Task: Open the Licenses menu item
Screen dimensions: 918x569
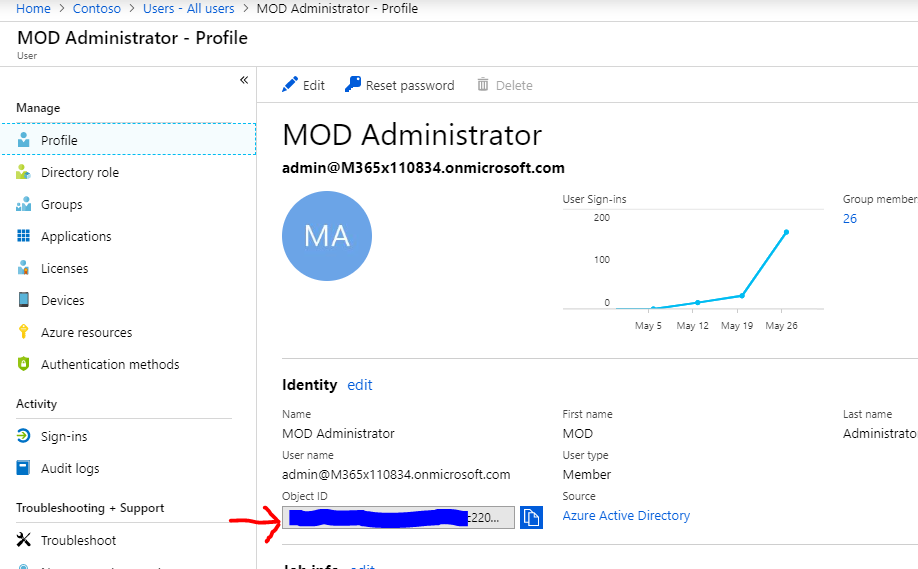Action: click(64, 268)
